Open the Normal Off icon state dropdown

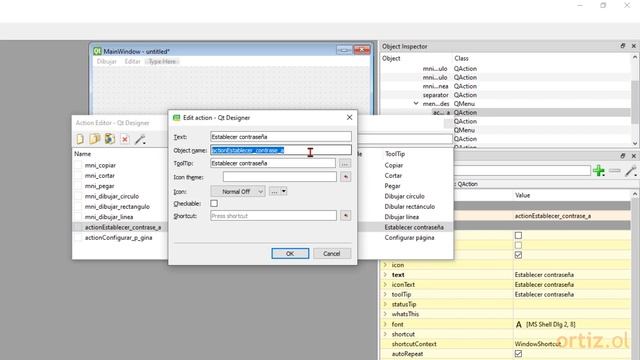coord(238,191)
